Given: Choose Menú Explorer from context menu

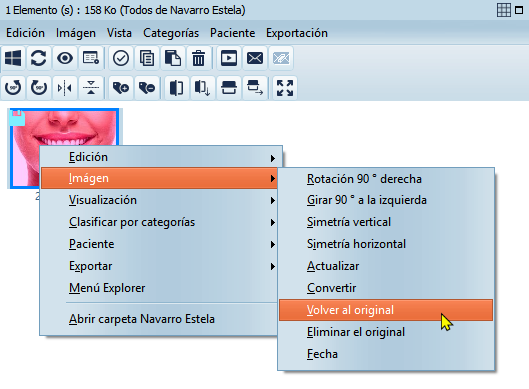Looking at the screenshot, I should [x=159, y=288].
